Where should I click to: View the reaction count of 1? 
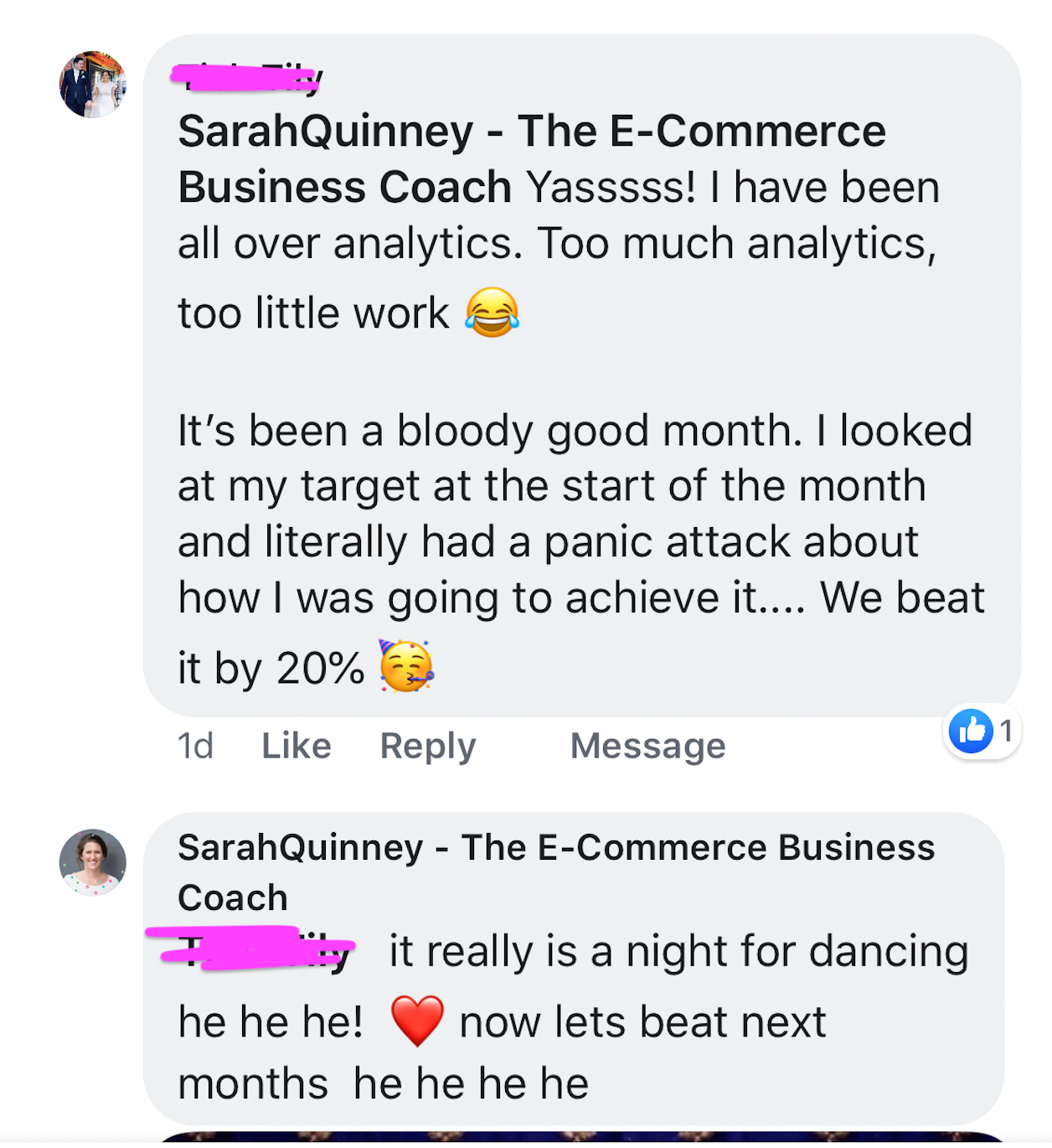(1007, 732)
